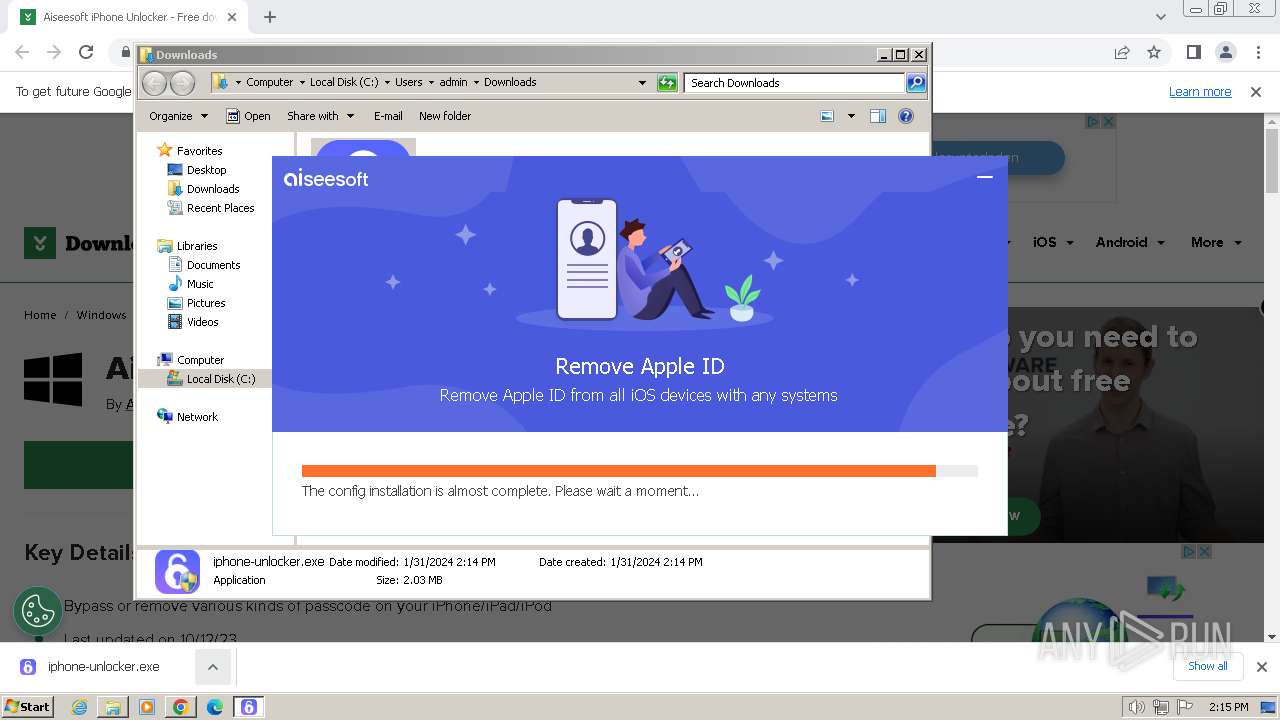Dismiss the Chrome downloads bar
The height and width of the screenshot is (720, 1280).
(1261, 667)
